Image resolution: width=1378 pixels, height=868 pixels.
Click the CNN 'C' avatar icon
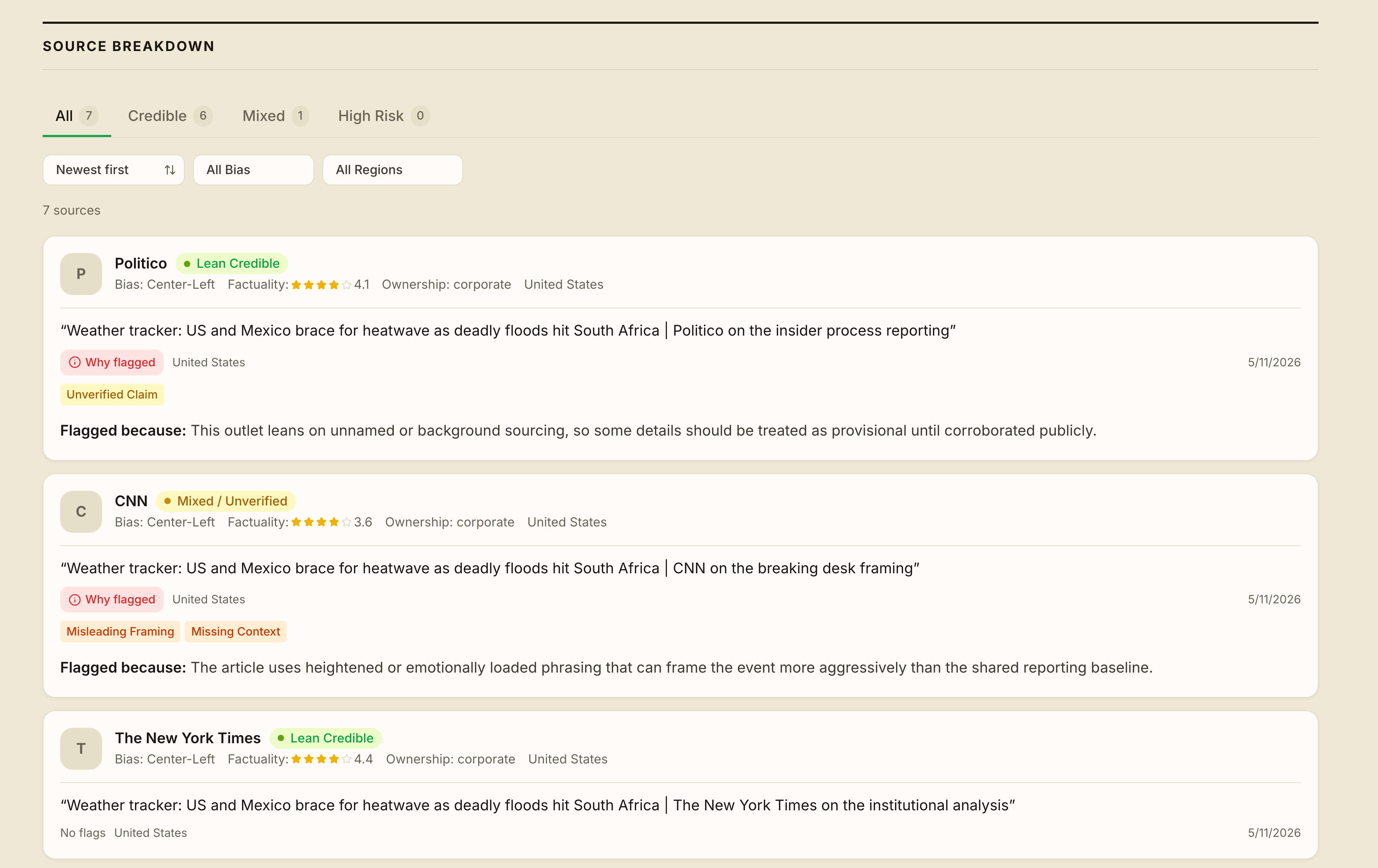click(x=81, y=512)
